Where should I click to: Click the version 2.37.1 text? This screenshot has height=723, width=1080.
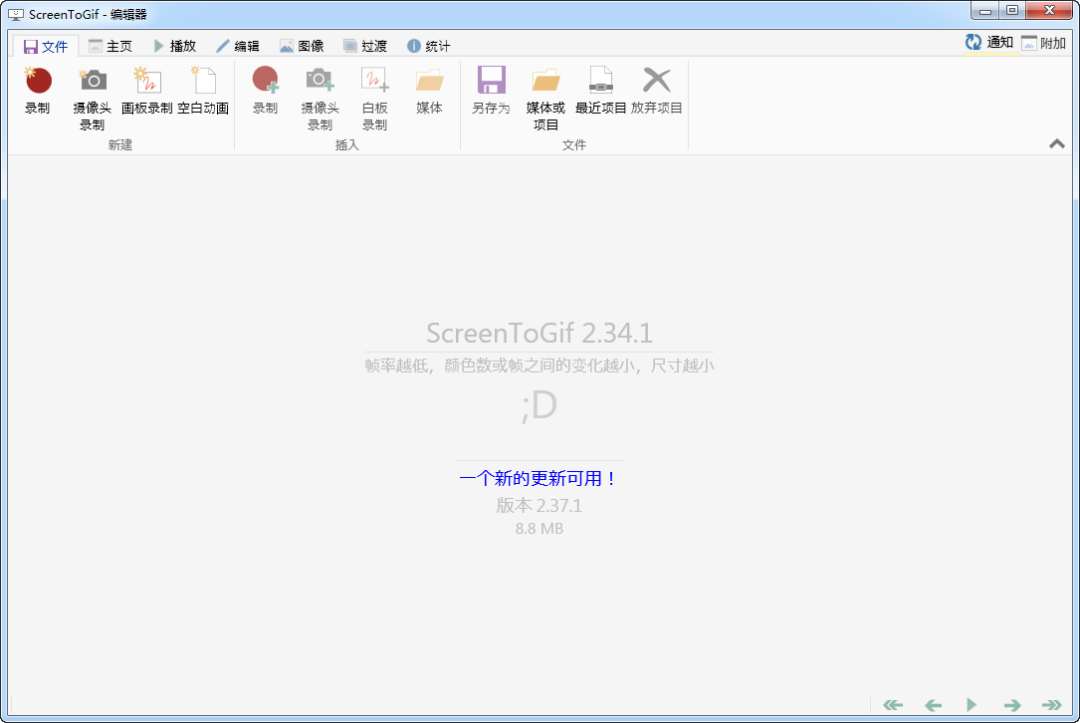pos(539,505)
